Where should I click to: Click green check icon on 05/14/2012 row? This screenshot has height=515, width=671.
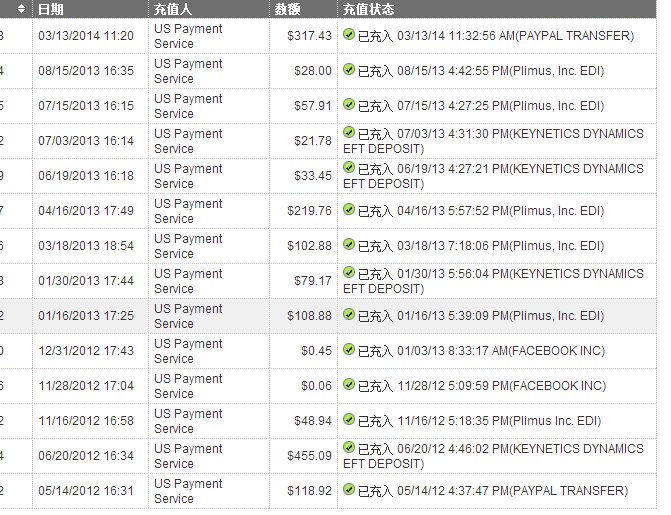click(349, 490)
